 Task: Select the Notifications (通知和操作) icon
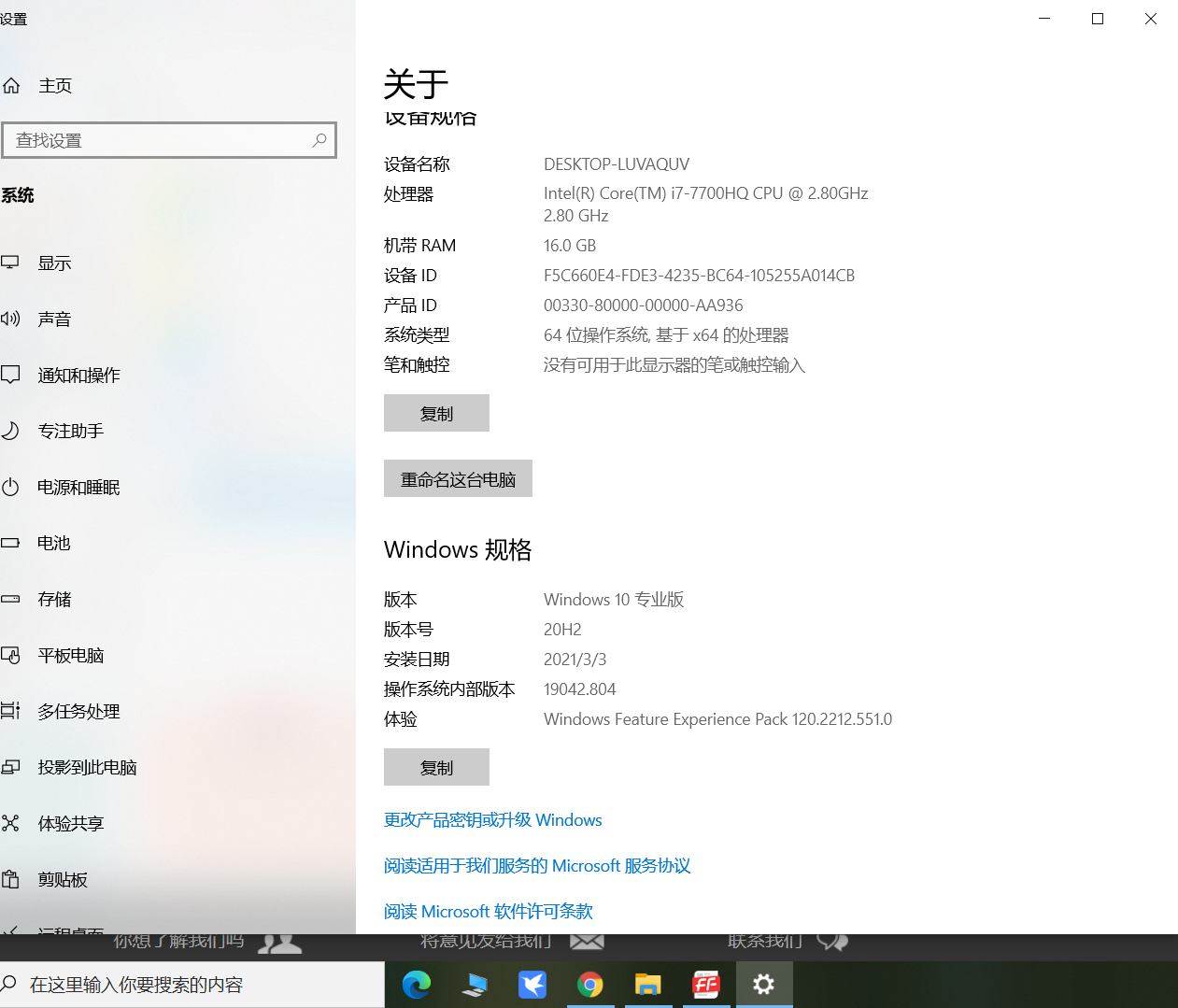pos(10,375)
